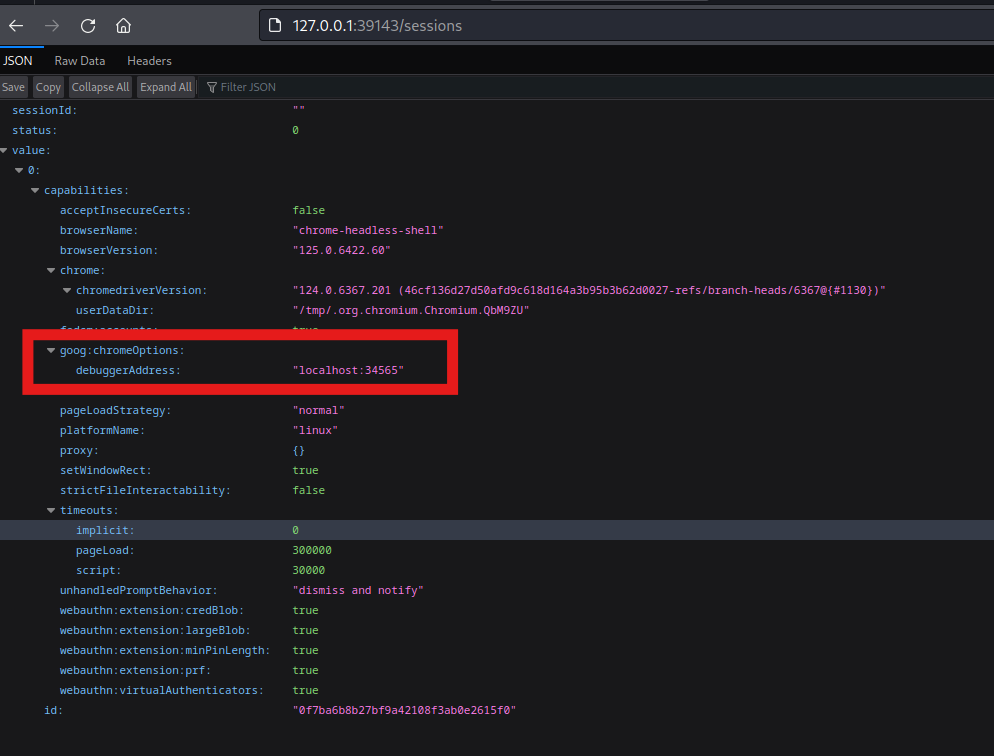This screenshot has height=756, width=994.
Task: Click value "chrome-headless-shell"
Action: pyautogui.click(x=368, y=231)
